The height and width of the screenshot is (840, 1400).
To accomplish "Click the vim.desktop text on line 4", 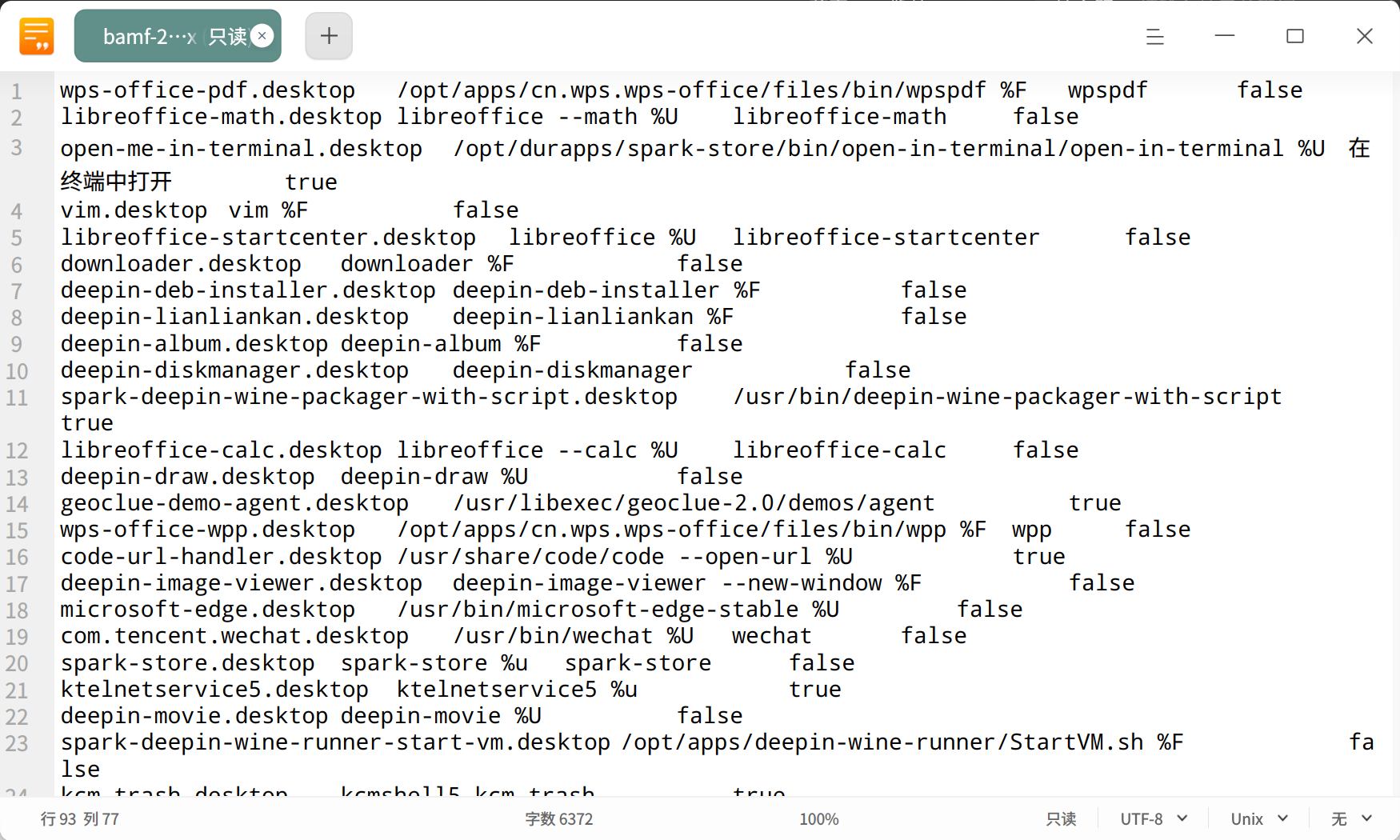I will click(x=134, y=210).
